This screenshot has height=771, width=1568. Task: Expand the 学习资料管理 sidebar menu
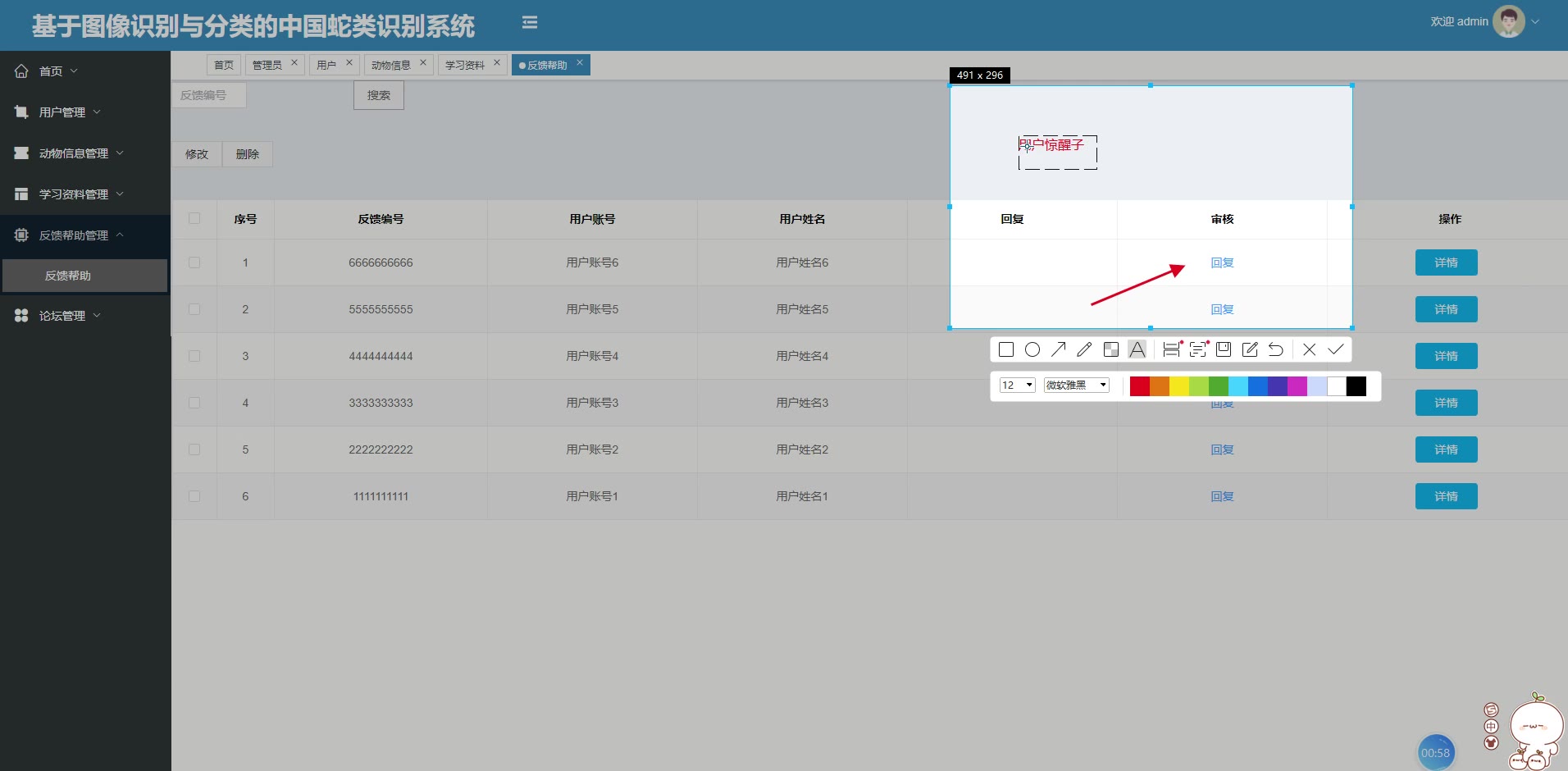point(85,194)
